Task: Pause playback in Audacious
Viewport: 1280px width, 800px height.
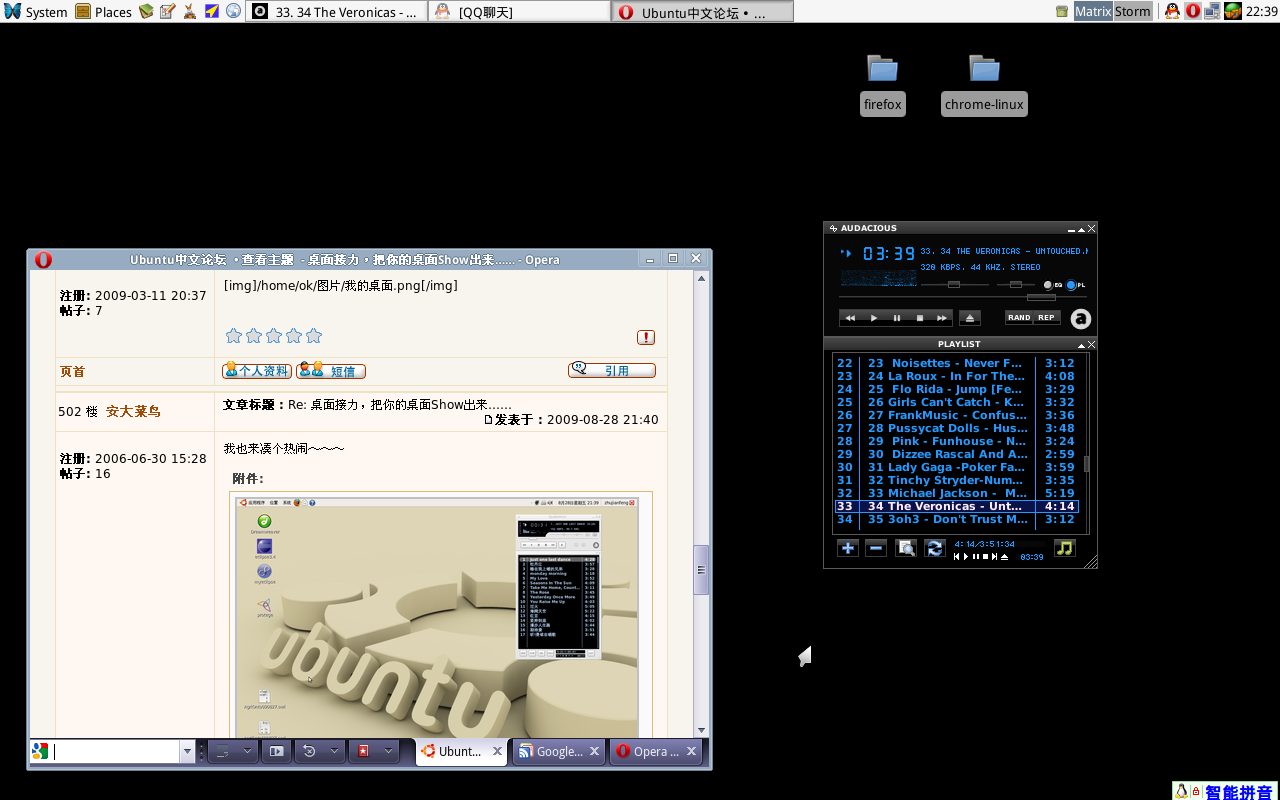Action: coord(896,318)
